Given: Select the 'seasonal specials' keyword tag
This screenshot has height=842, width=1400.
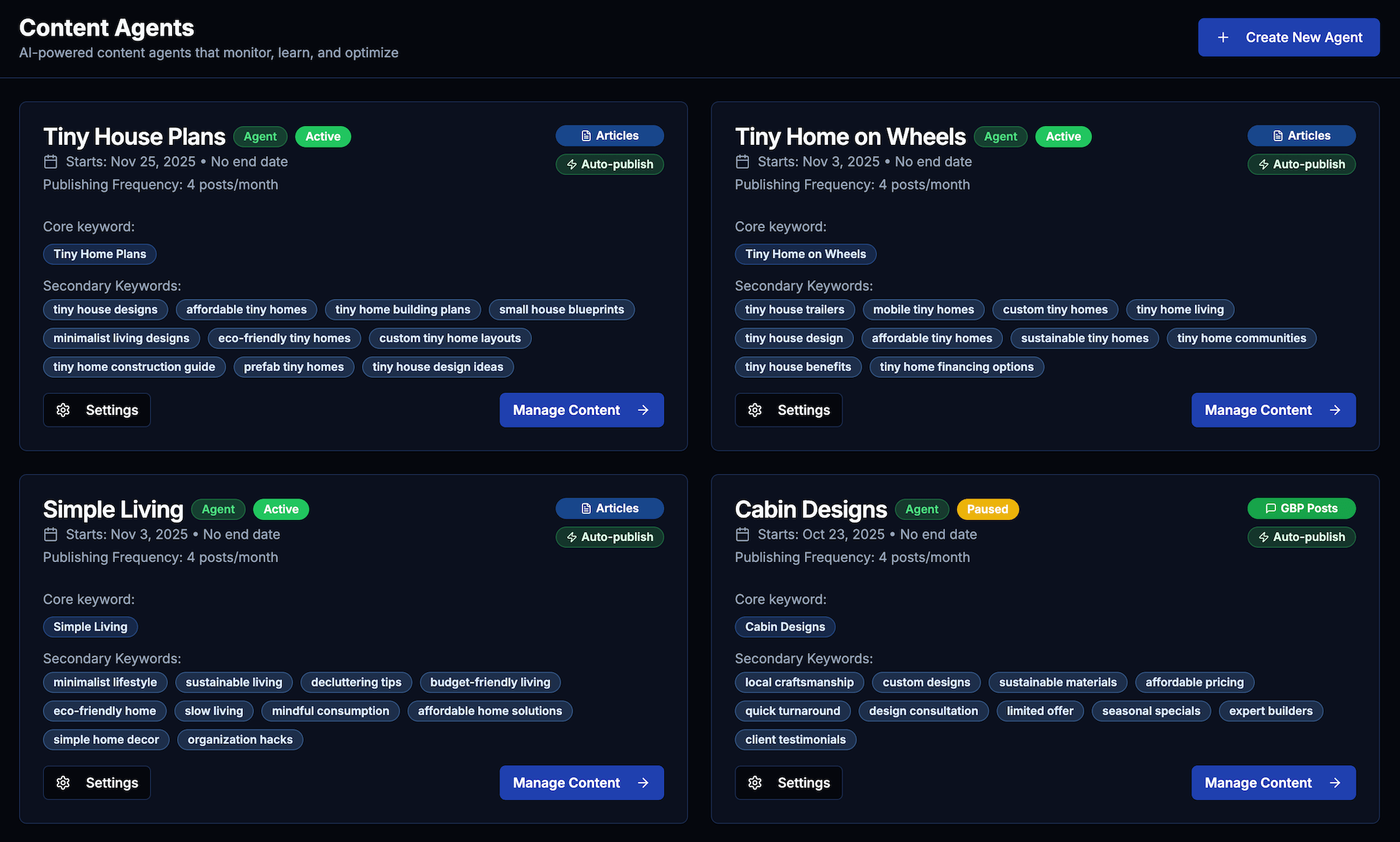Looking at the screenshot, I should pos(1151,711).
